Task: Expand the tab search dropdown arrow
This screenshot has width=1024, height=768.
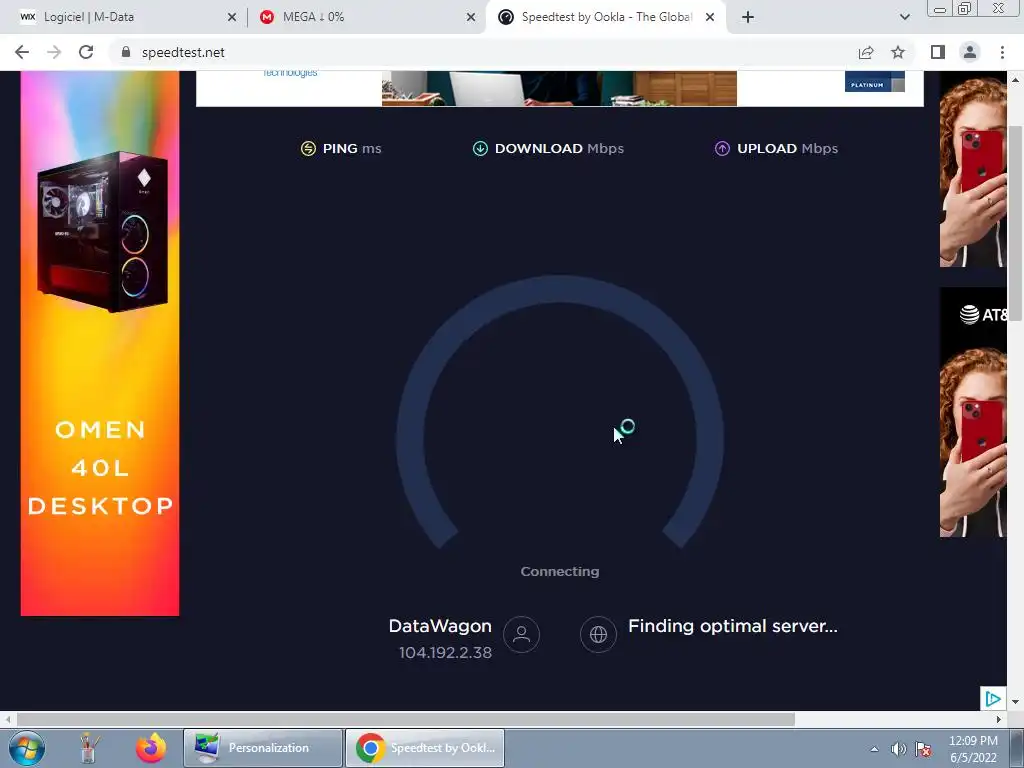Action: [x=904, y=17]
